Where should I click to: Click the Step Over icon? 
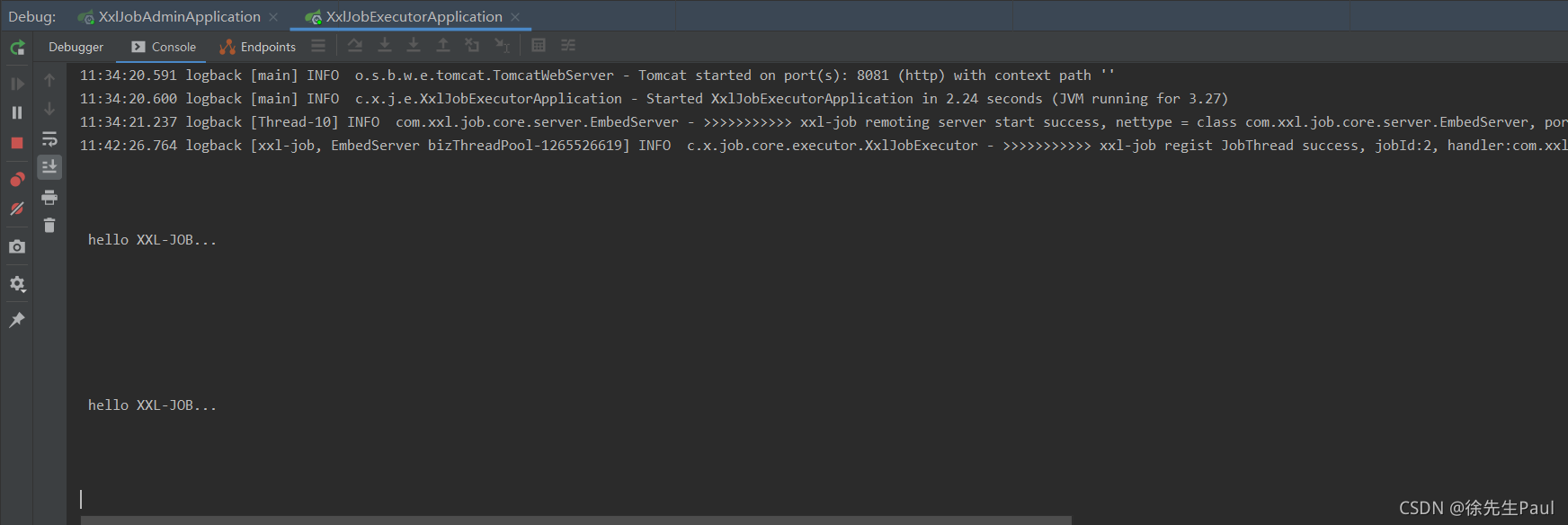click(355, 45)
